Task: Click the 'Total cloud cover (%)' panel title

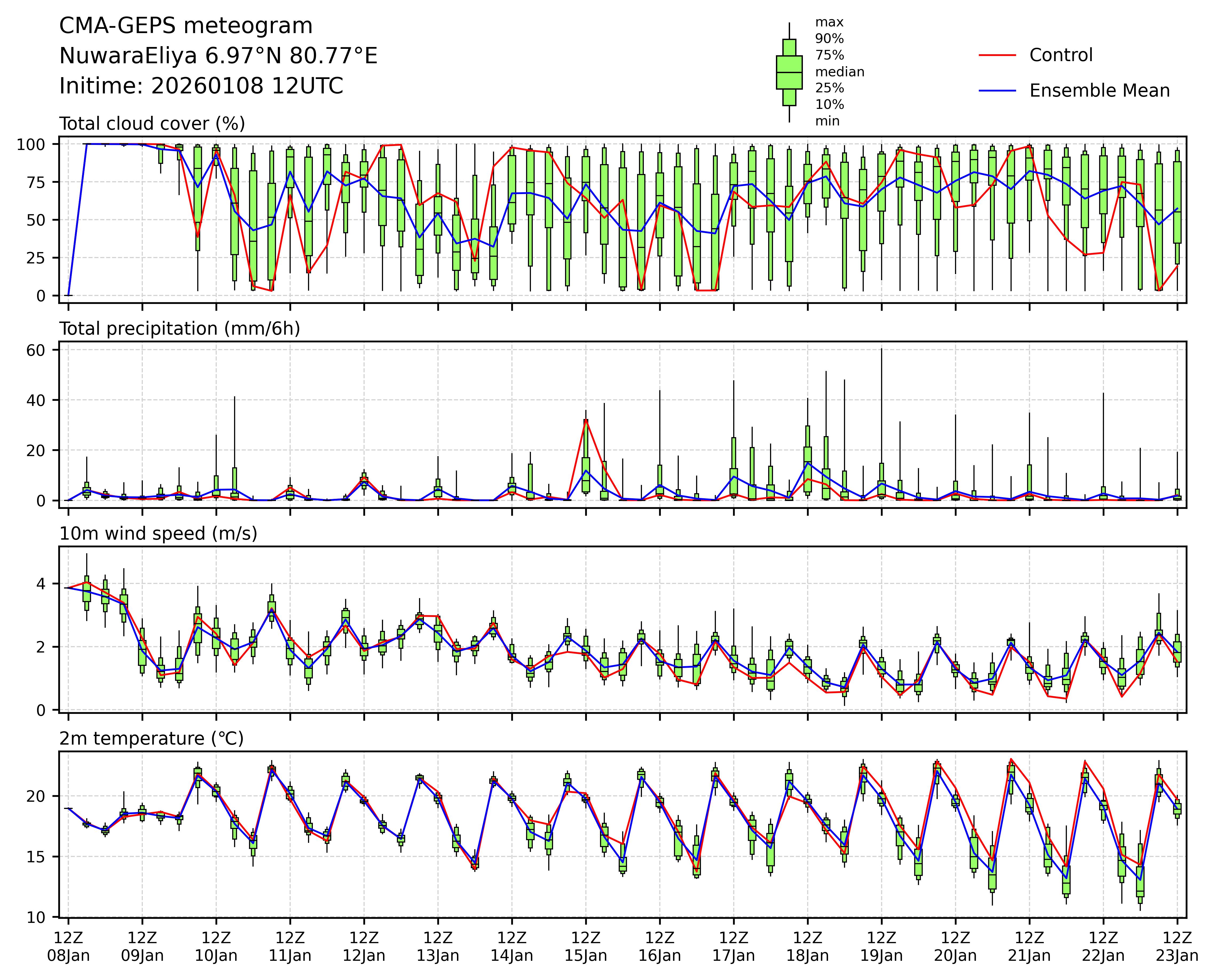Action: tap(152, 124)
